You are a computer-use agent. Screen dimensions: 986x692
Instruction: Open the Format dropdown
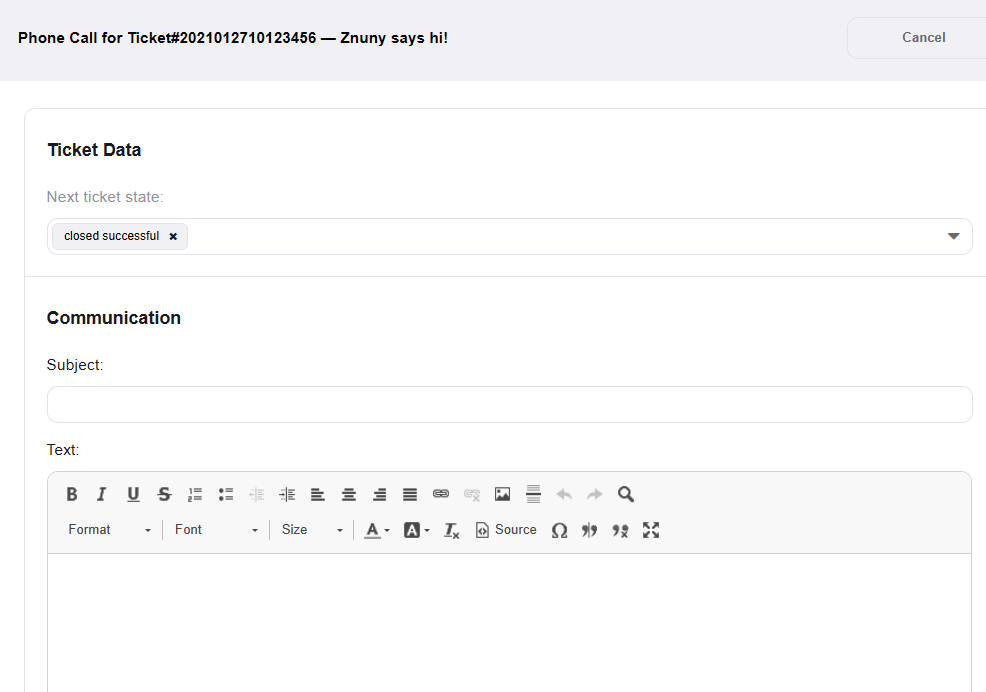coord(110,530)
